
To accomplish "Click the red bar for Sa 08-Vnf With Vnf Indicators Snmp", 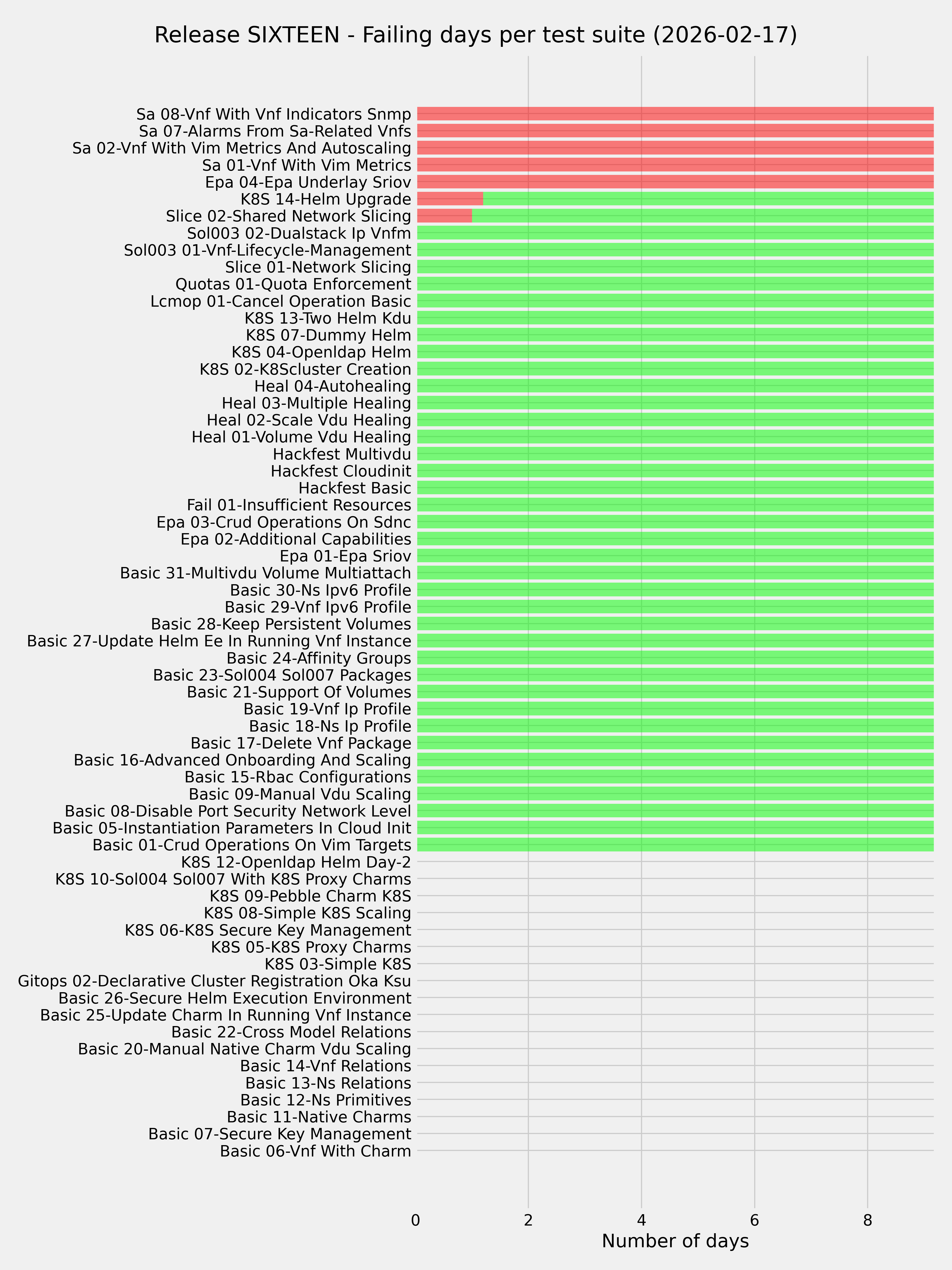I will (675, 114).
